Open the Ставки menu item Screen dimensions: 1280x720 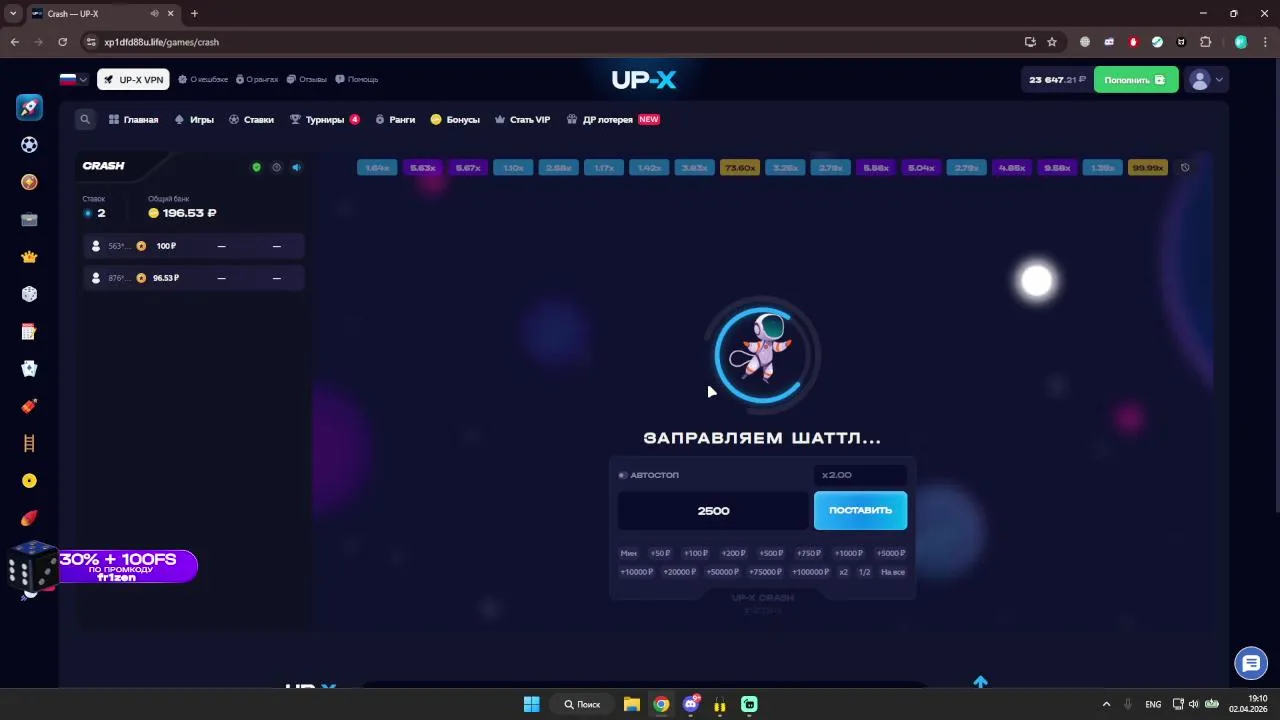(251, 119)
